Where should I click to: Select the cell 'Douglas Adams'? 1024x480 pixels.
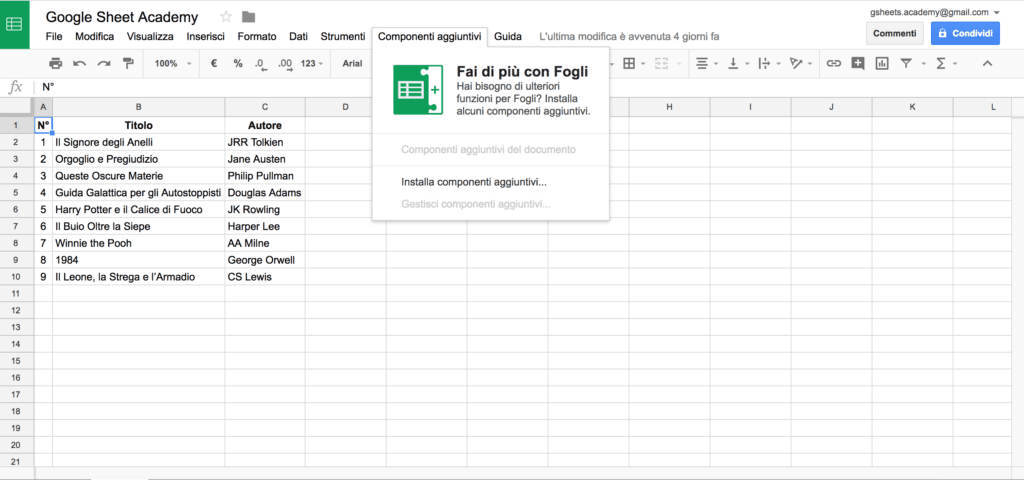(264, 193)
